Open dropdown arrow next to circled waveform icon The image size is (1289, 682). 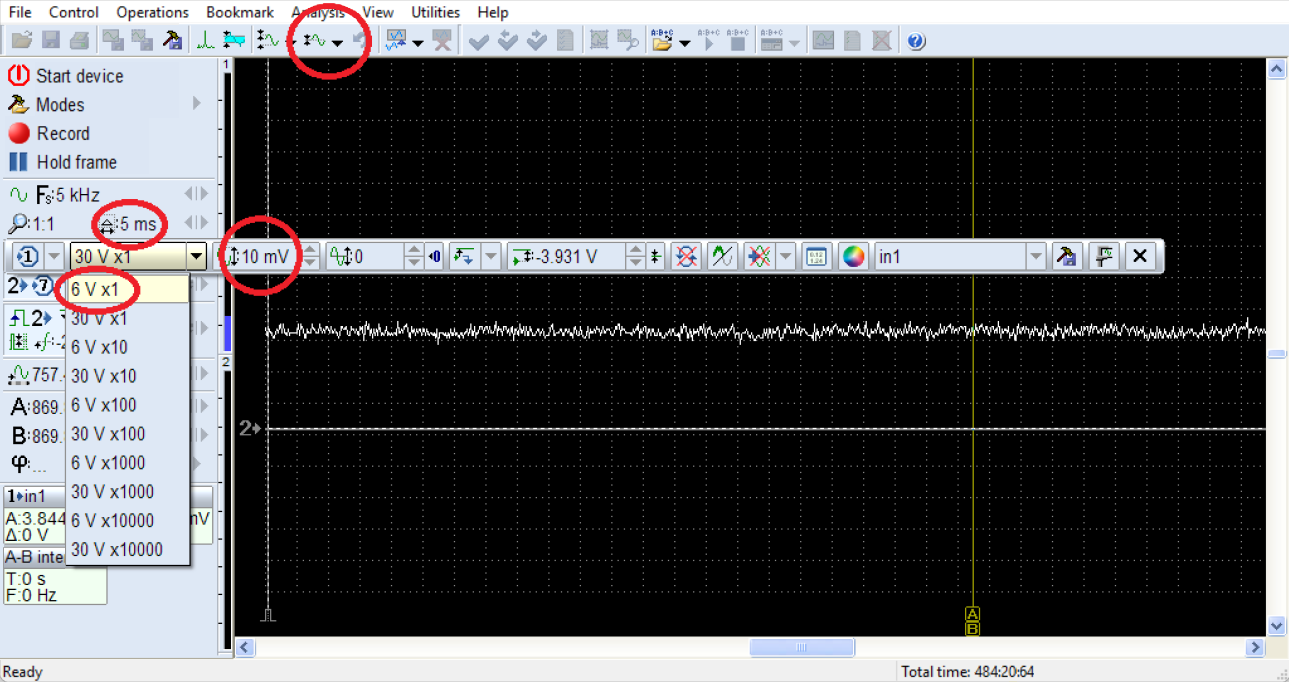338,42
